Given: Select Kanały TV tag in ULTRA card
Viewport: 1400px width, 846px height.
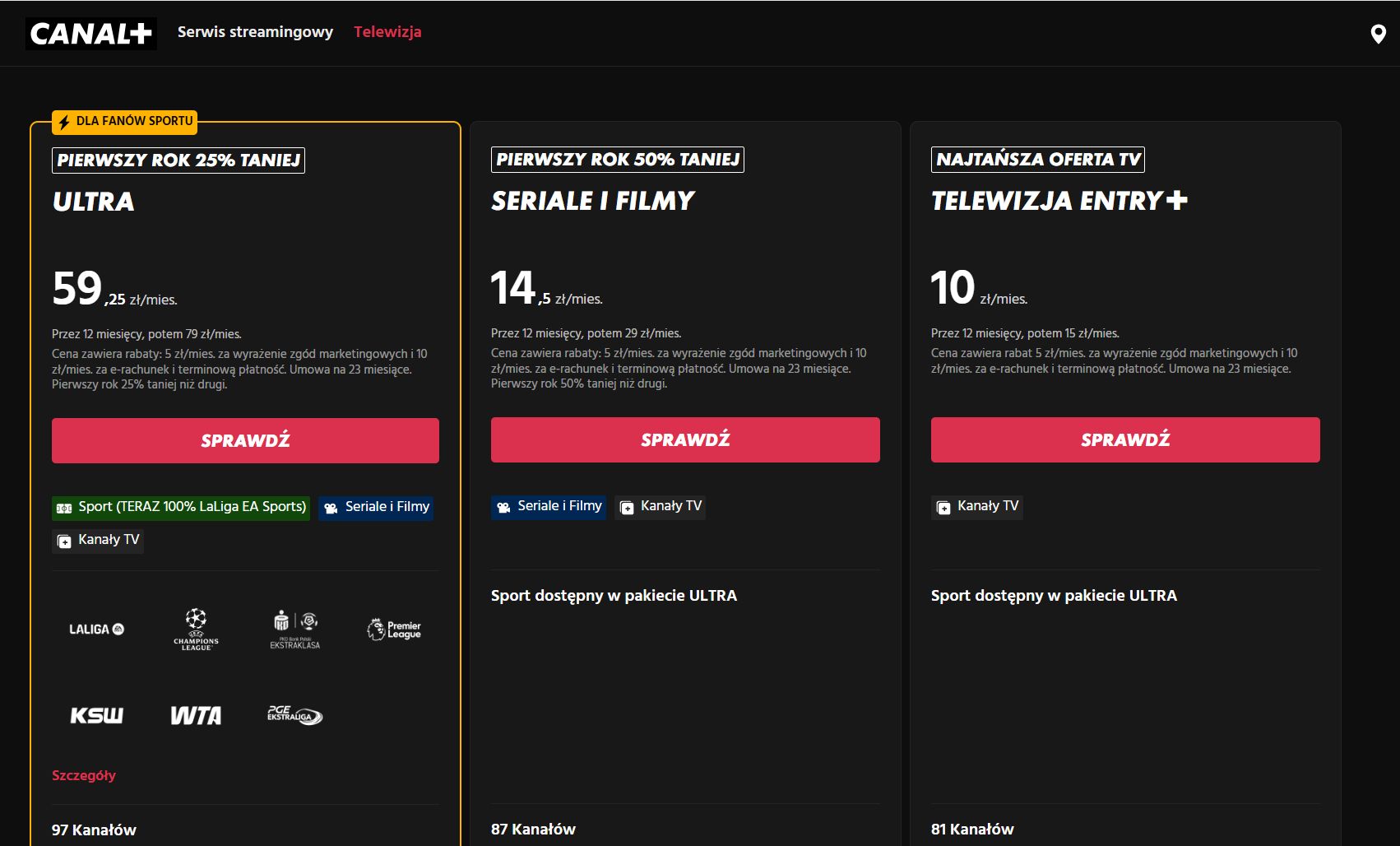Looking at the screenshot, I should coord(98,541).
